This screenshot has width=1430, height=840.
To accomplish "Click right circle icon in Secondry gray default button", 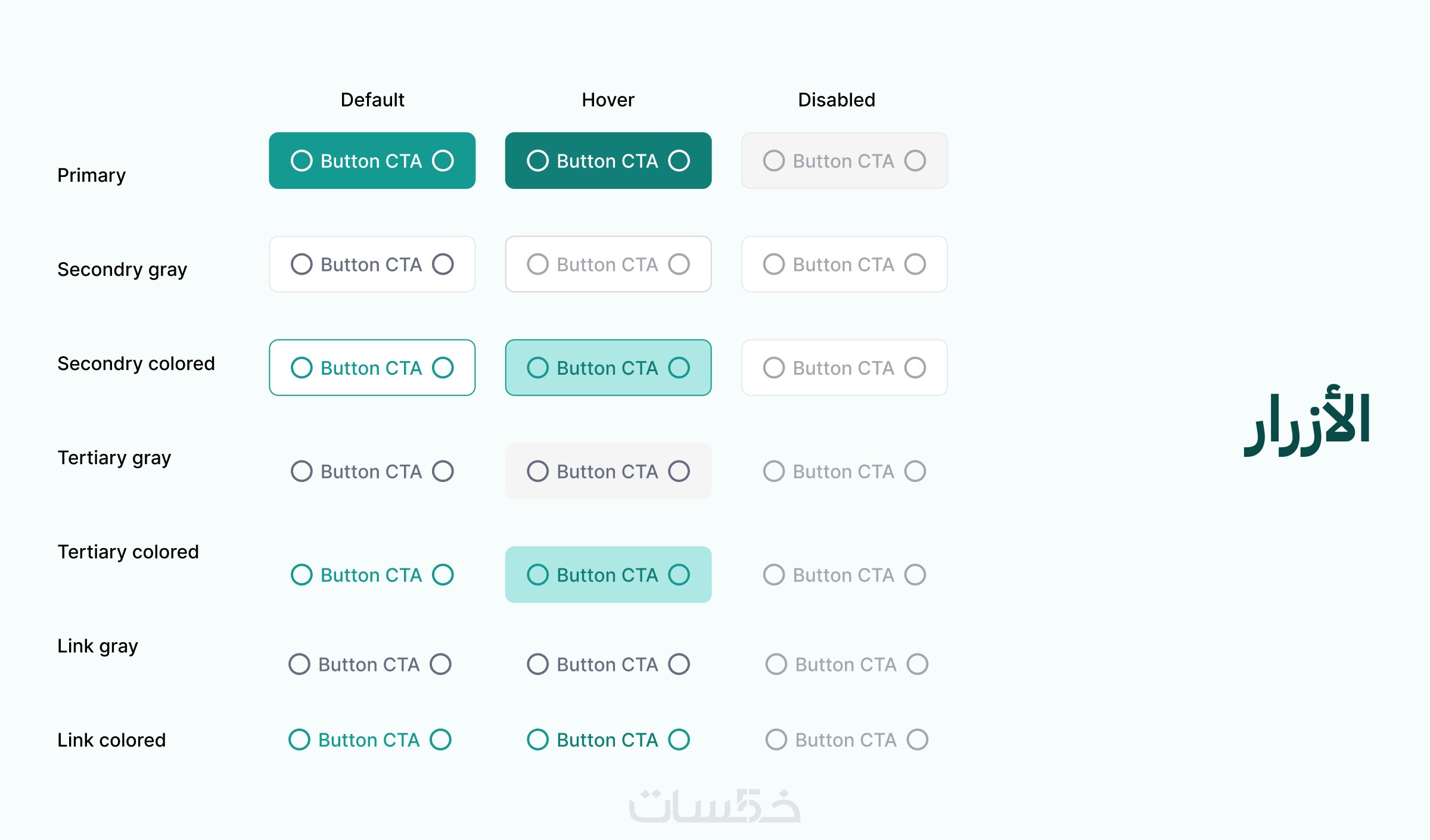I will point(443,264).
